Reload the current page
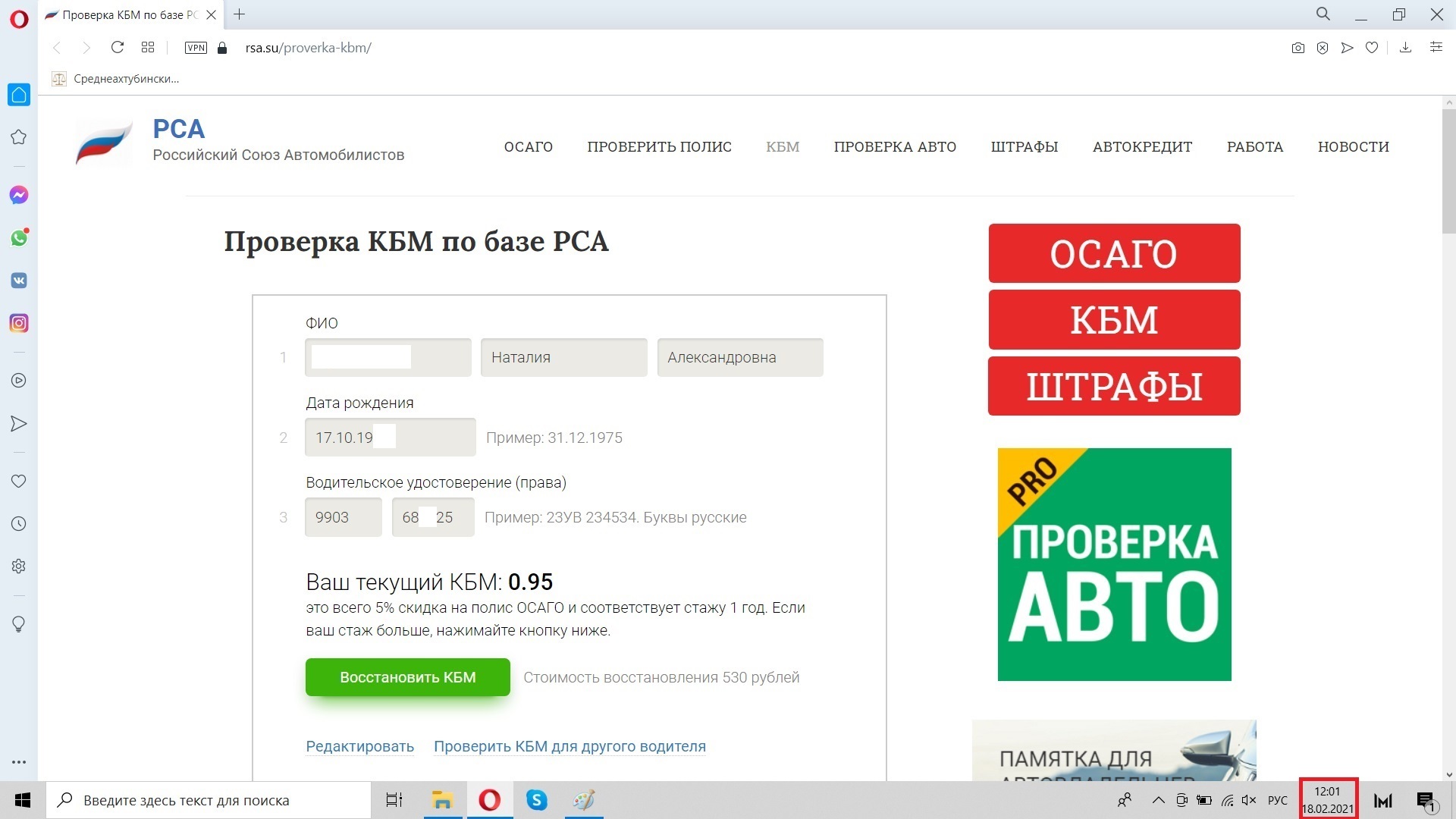The image size is (1456, 819). point(118,48)
